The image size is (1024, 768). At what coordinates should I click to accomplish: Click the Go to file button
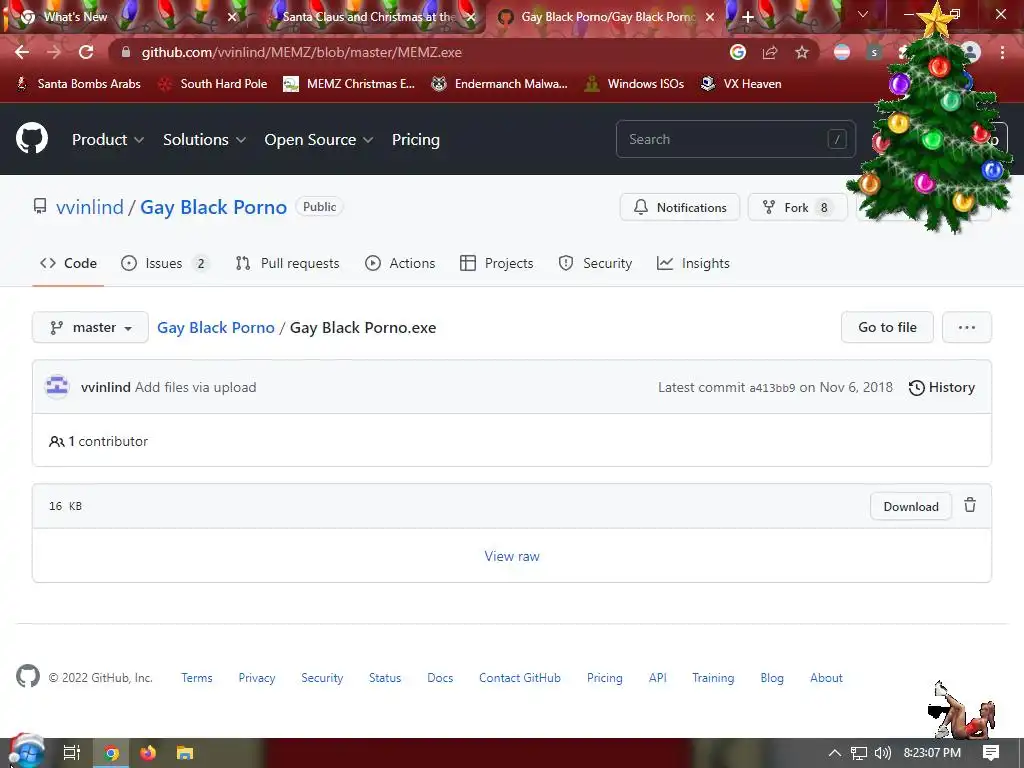click(887, 327)
